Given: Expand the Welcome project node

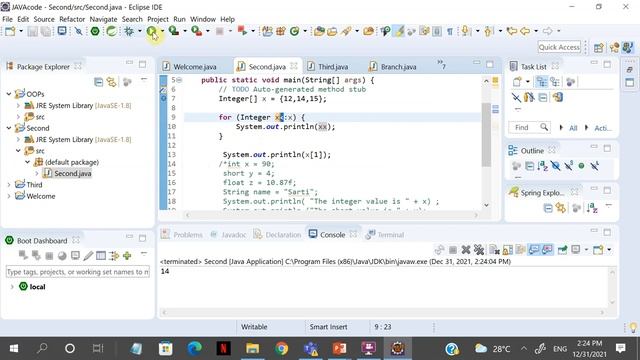Looking at the screenshot, I should point(9,196).
